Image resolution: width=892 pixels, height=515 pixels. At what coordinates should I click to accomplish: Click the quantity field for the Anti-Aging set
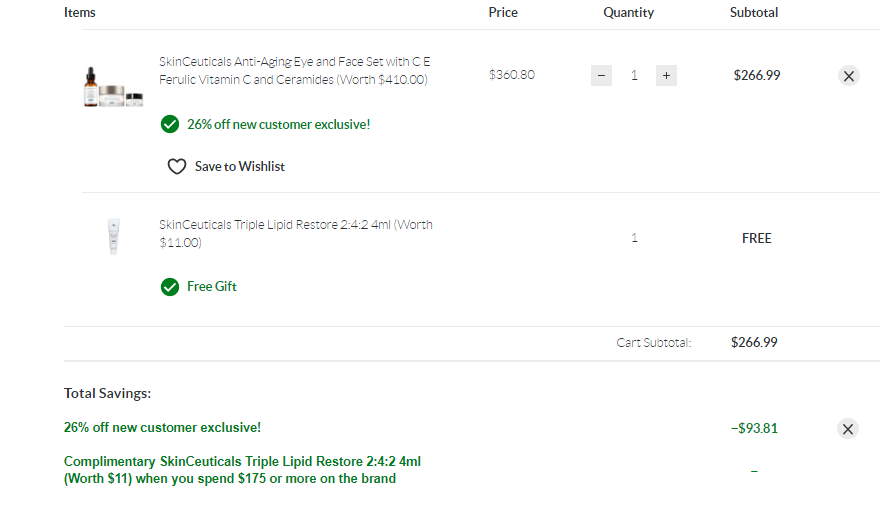(634, 75)
